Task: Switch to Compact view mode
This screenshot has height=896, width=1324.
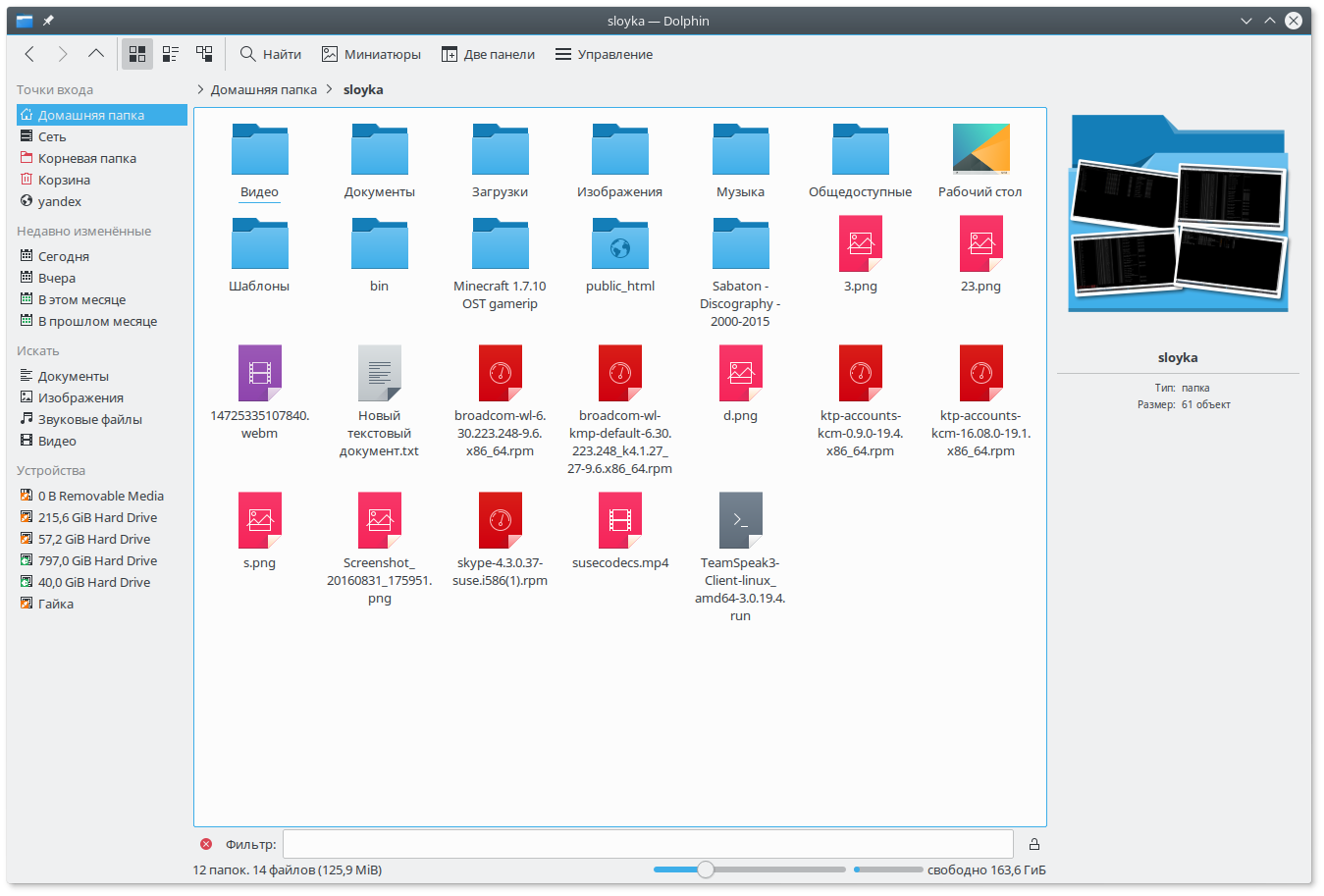Action: 171,54
